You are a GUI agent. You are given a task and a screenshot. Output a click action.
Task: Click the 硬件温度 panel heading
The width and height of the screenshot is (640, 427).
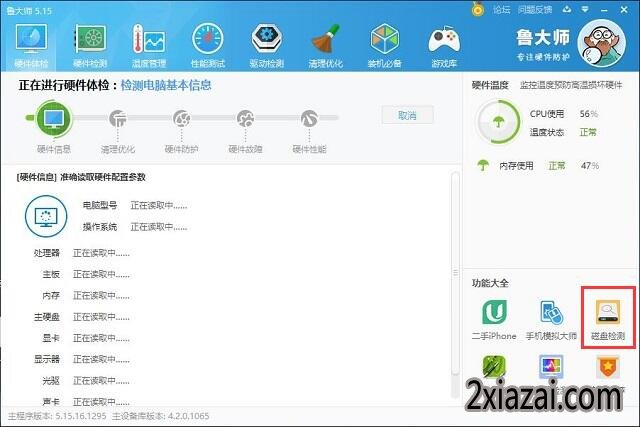(x=490, y=85)
